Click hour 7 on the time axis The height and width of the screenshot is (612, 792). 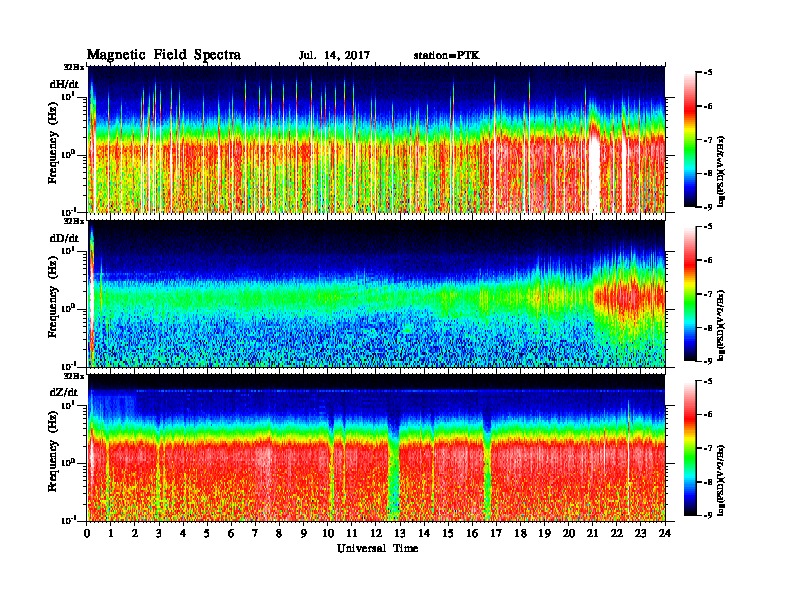point(256,534)
